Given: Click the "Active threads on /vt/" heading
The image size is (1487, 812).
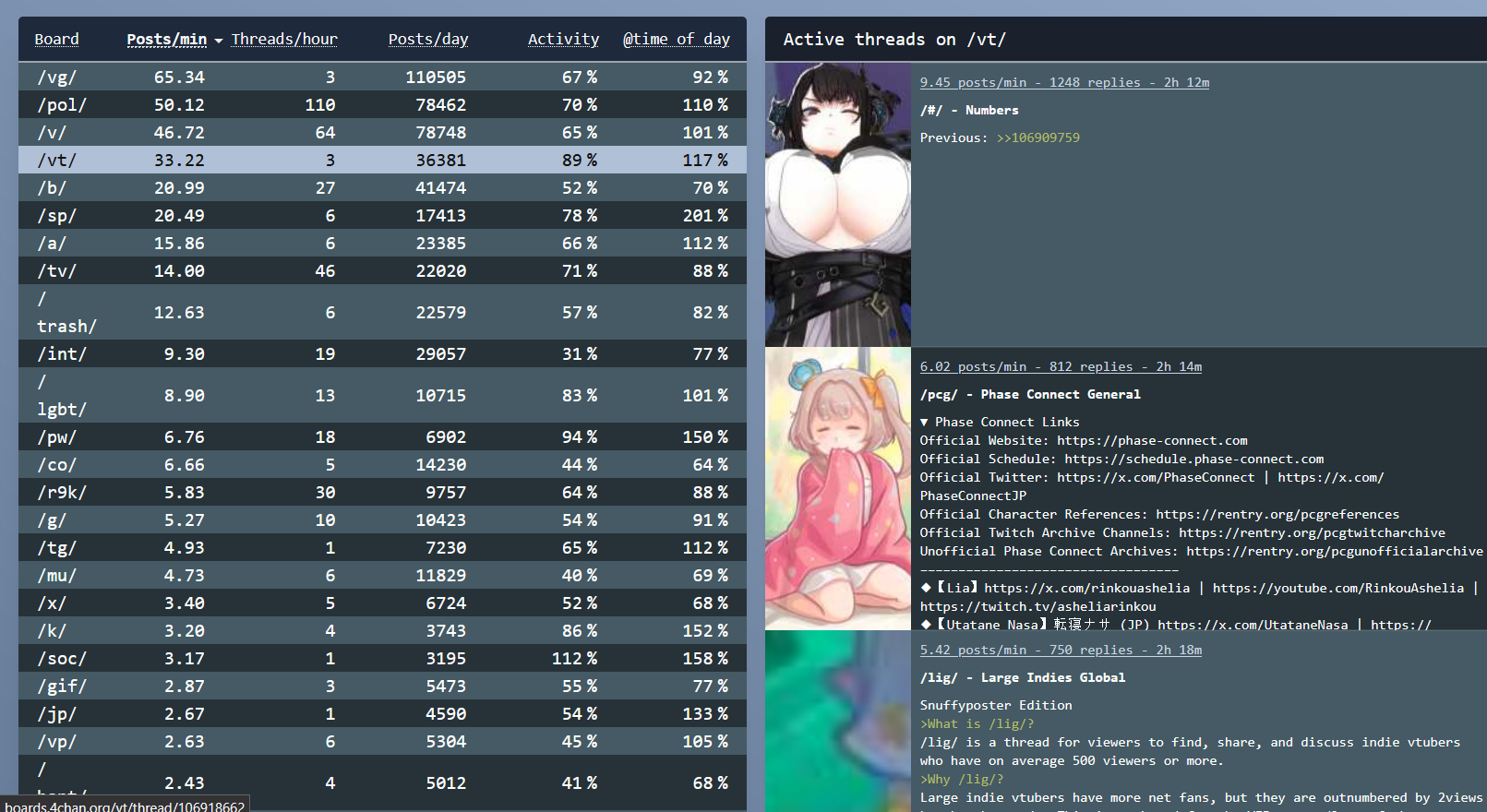Looking at the screenshot, I should coord(894,39).
